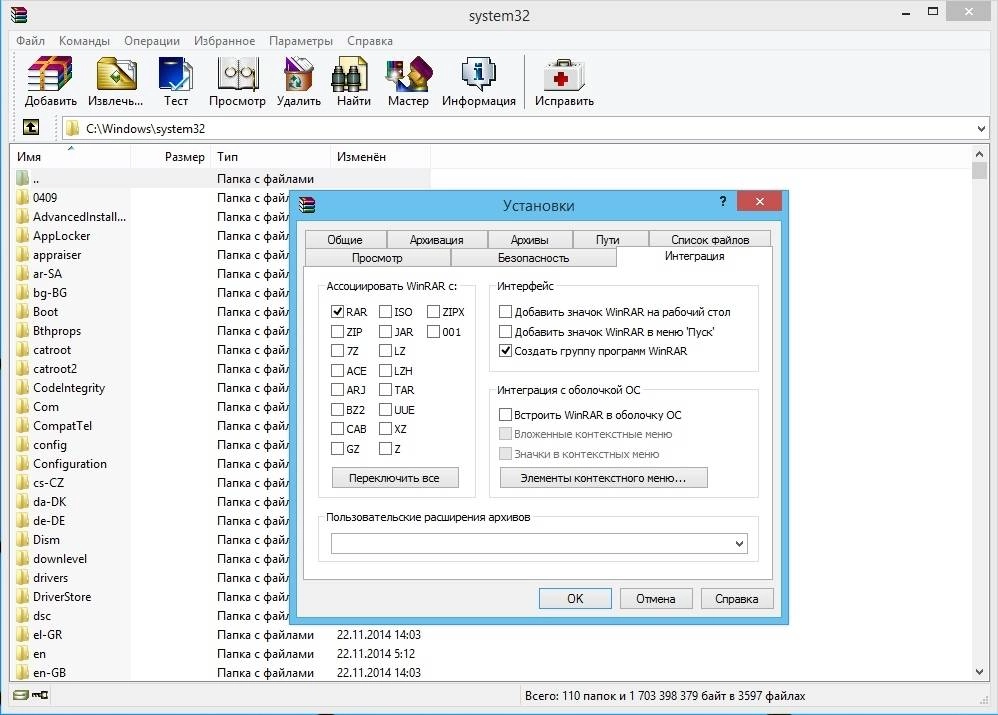This screenshot has width=998, height=715.
Task: Switch to the Пути tab
Action: pos(608,239)
